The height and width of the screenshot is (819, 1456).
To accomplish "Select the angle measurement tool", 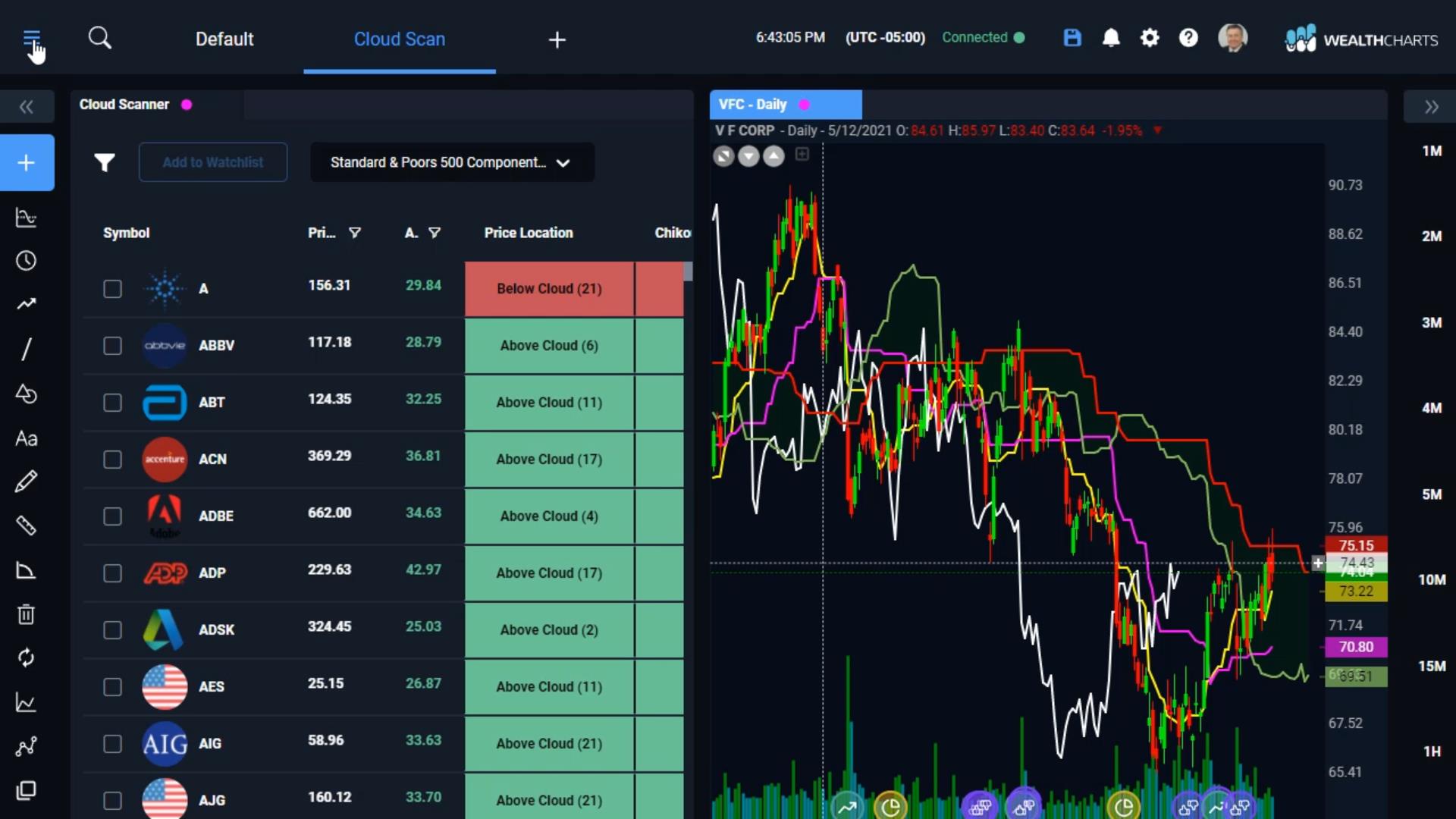I will coord(27,570).
